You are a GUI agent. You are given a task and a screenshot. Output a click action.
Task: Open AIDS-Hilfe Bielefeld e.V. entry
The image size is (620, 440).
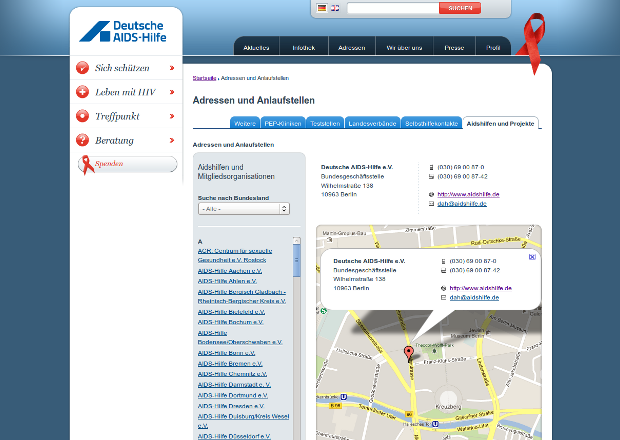tap(231, 312)
